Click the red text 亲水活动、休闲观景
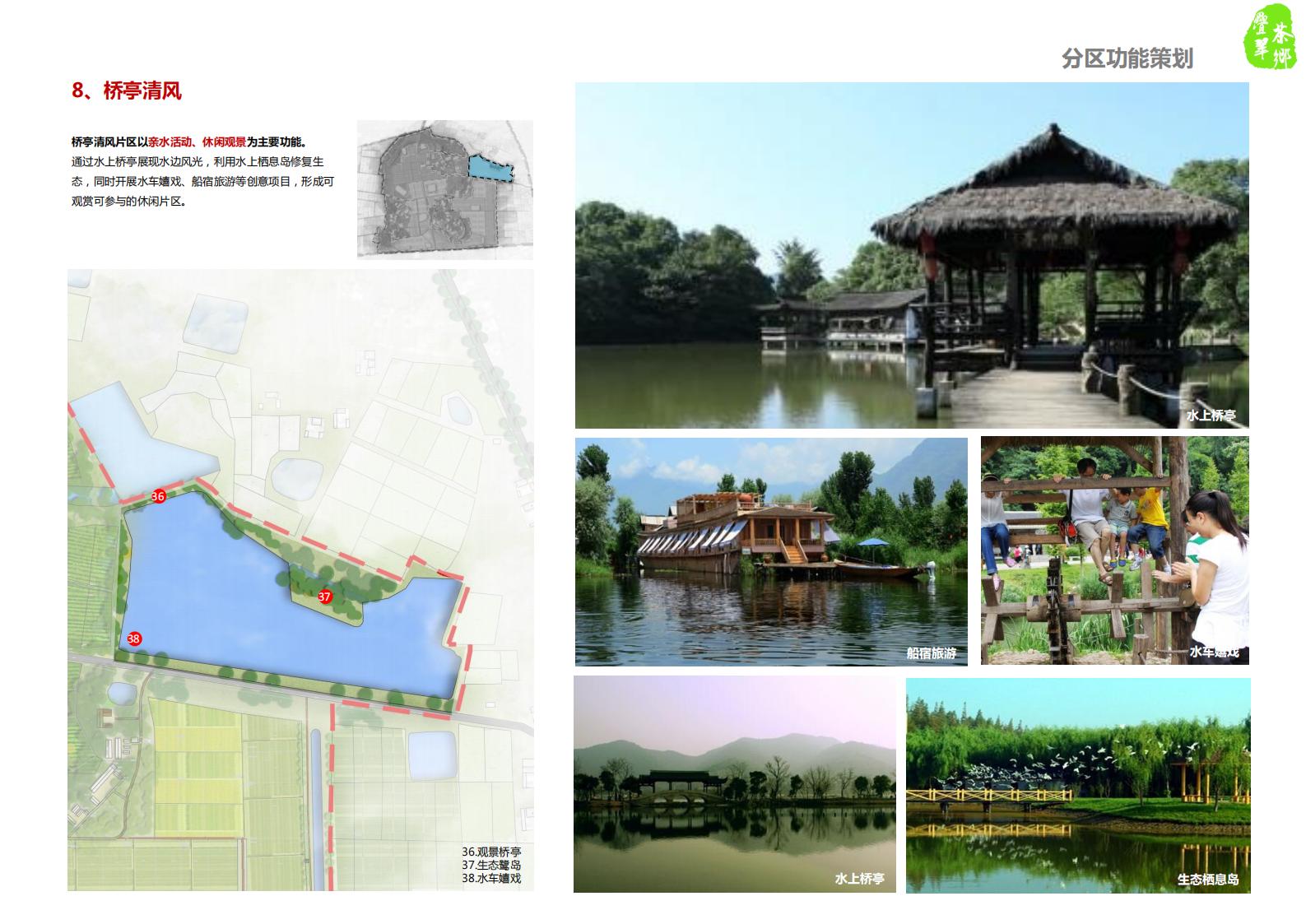This screenshot has width=1306, height=924. (197, 142)
